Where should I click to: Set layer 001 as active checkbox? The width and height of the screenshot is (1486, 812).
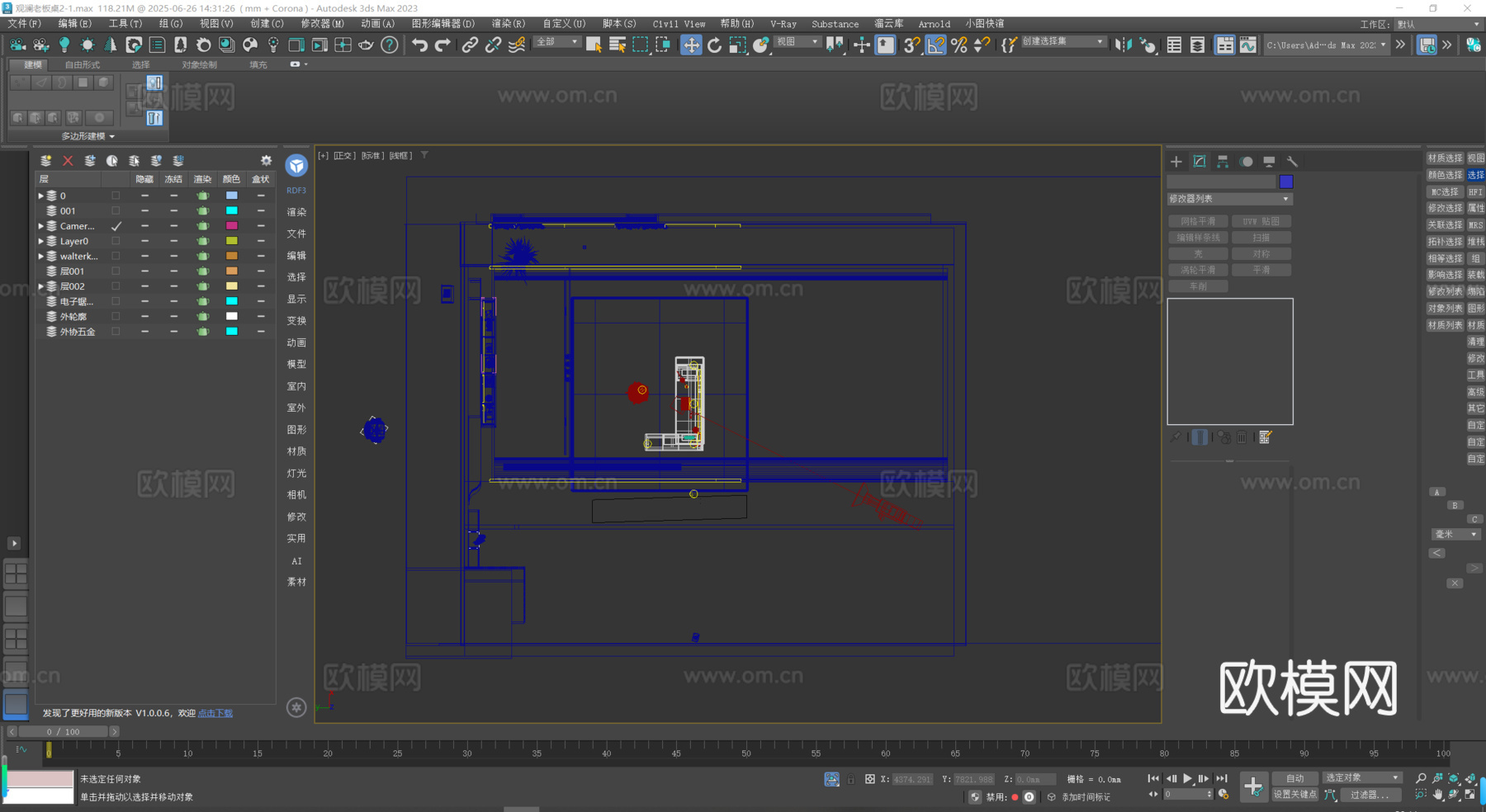click(x=116, y=210)
